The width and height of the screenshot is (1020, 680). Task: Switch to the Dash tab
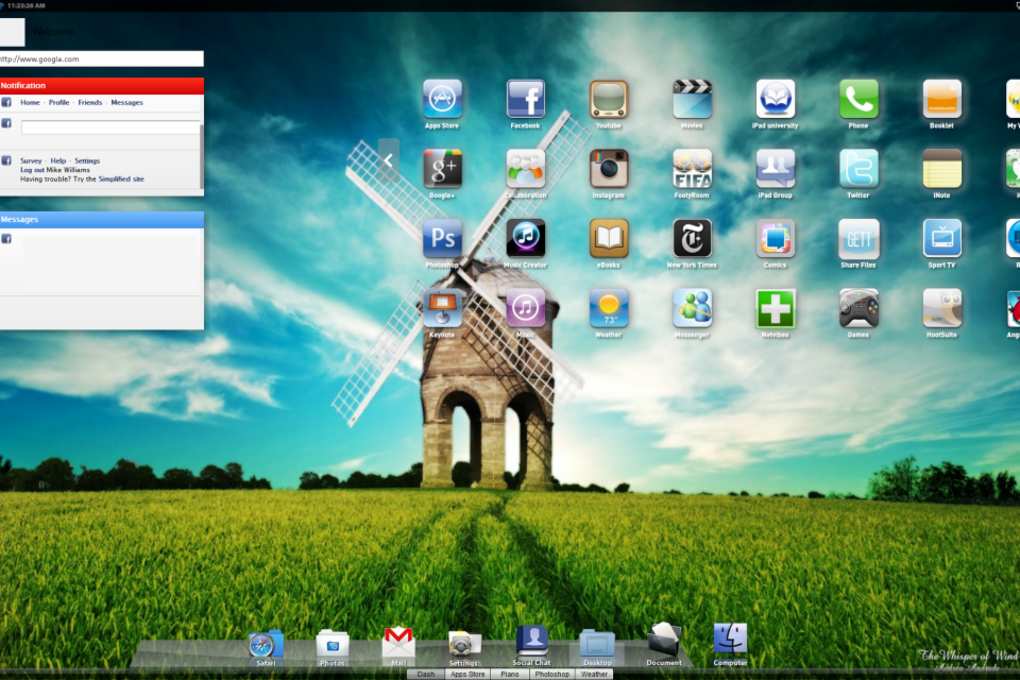426,674
